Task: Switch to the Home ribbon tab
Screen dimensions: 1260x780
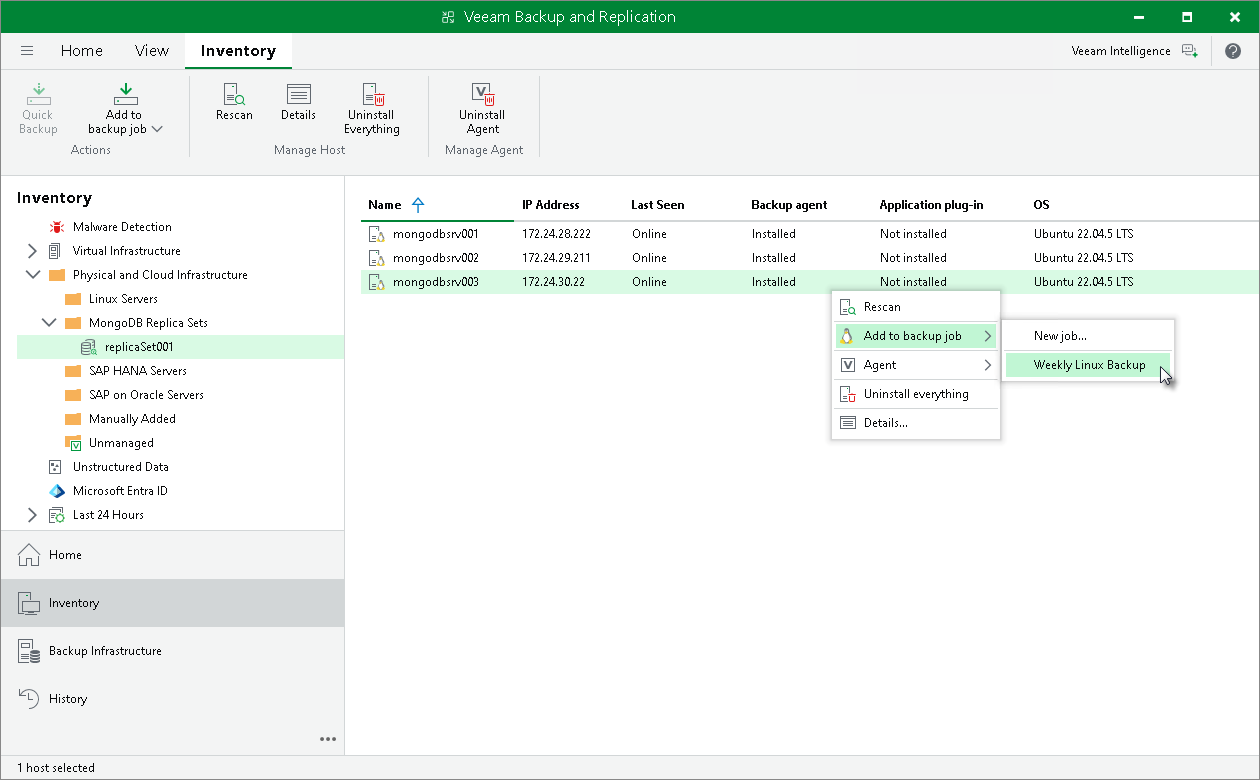Action: point(81,51)
